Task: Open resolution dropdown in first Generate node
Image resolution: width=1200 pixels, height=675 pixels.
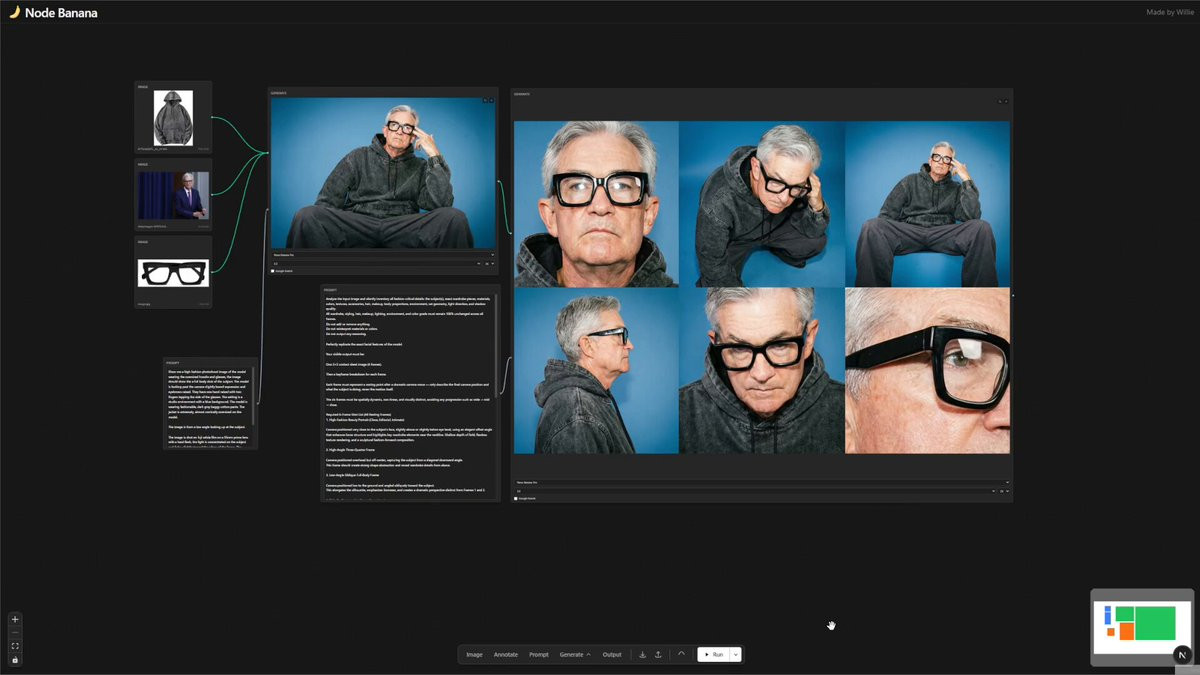Action: [489, 264]
